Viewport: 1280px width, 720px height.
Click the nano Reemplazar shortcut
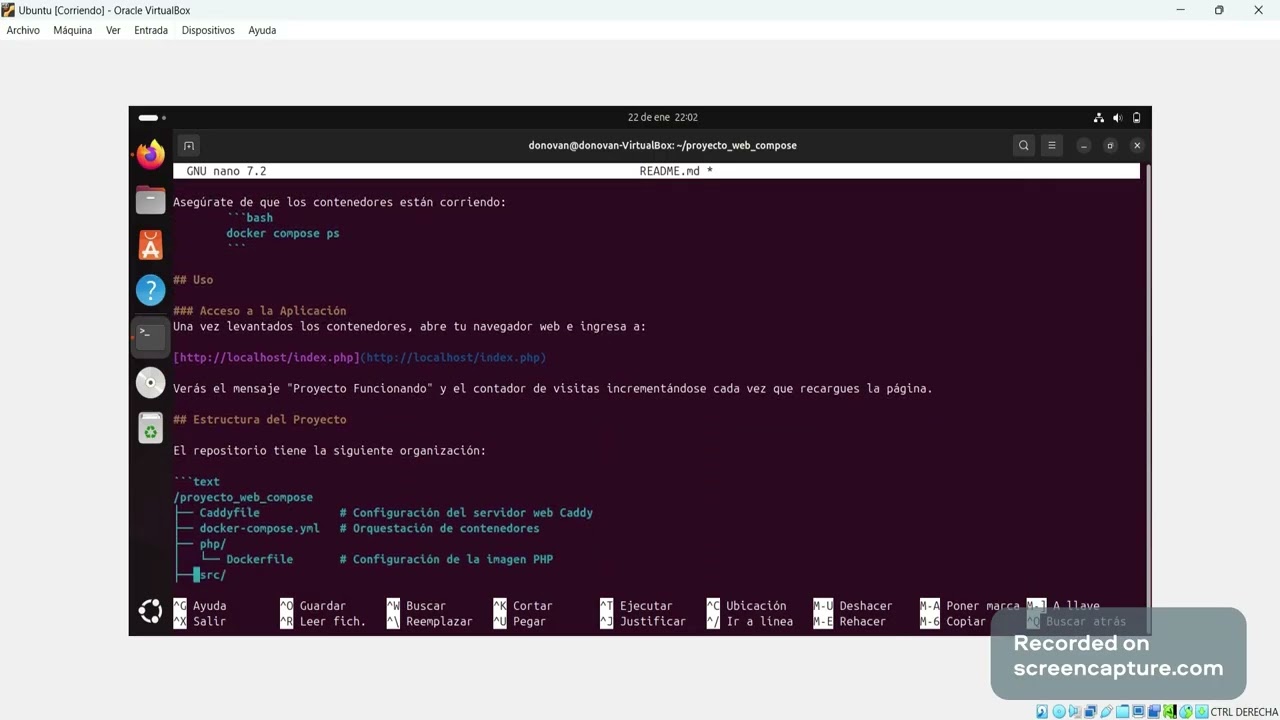click(x=430, y=622)
